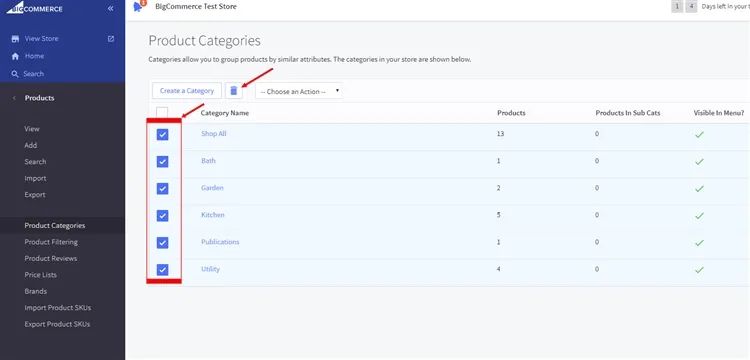Open Price Lists menu item
The width and height of the screenshot is (750, 360).
point(41,275)
